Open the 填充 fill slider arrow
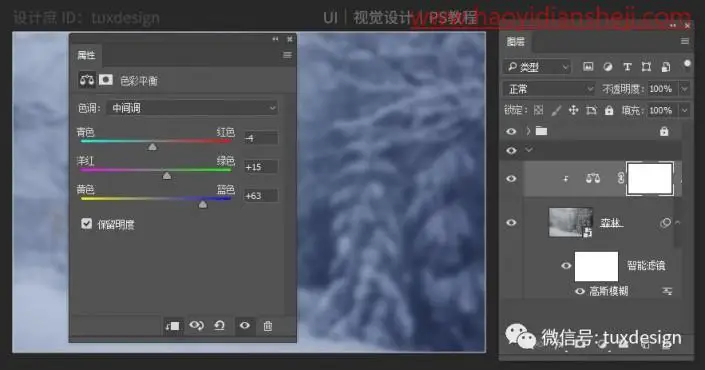 point(684,110)
